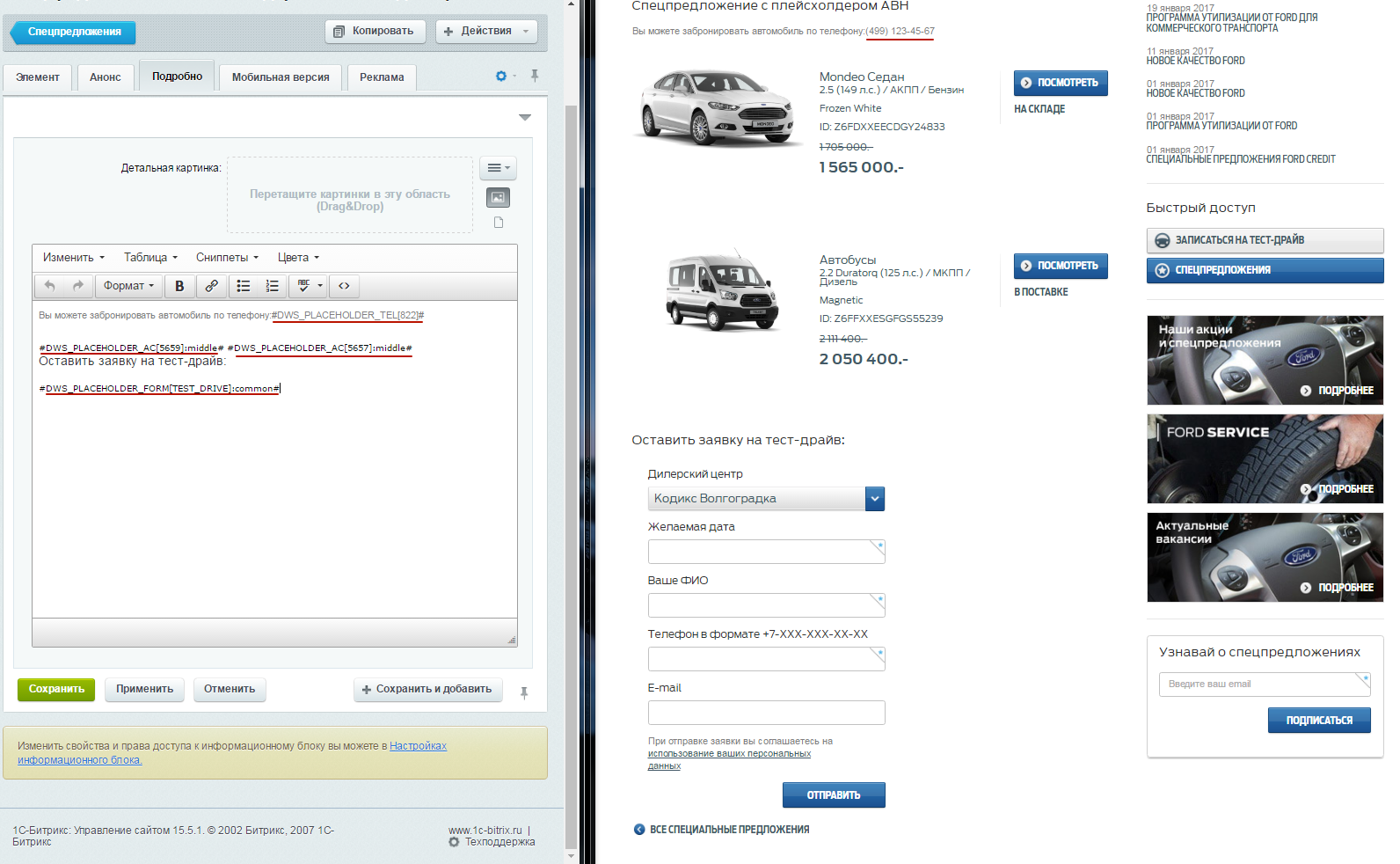This screenshot has width=1400, height=864.
Task: Click ПОСМОТРЕТЬ for Автобусы
Action: (1061, 266)
